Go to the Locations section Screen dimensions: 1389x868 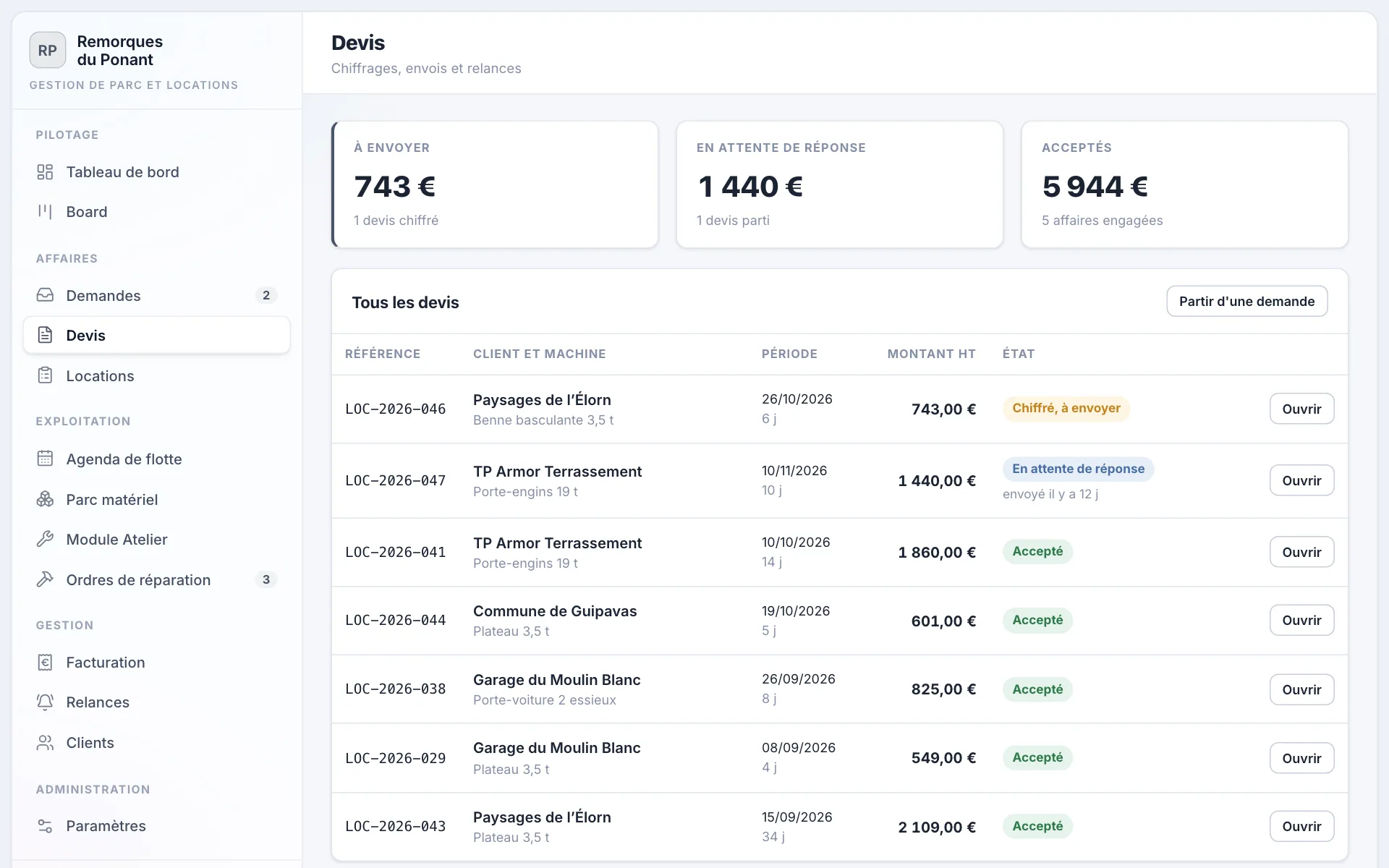tap(157, 375)
